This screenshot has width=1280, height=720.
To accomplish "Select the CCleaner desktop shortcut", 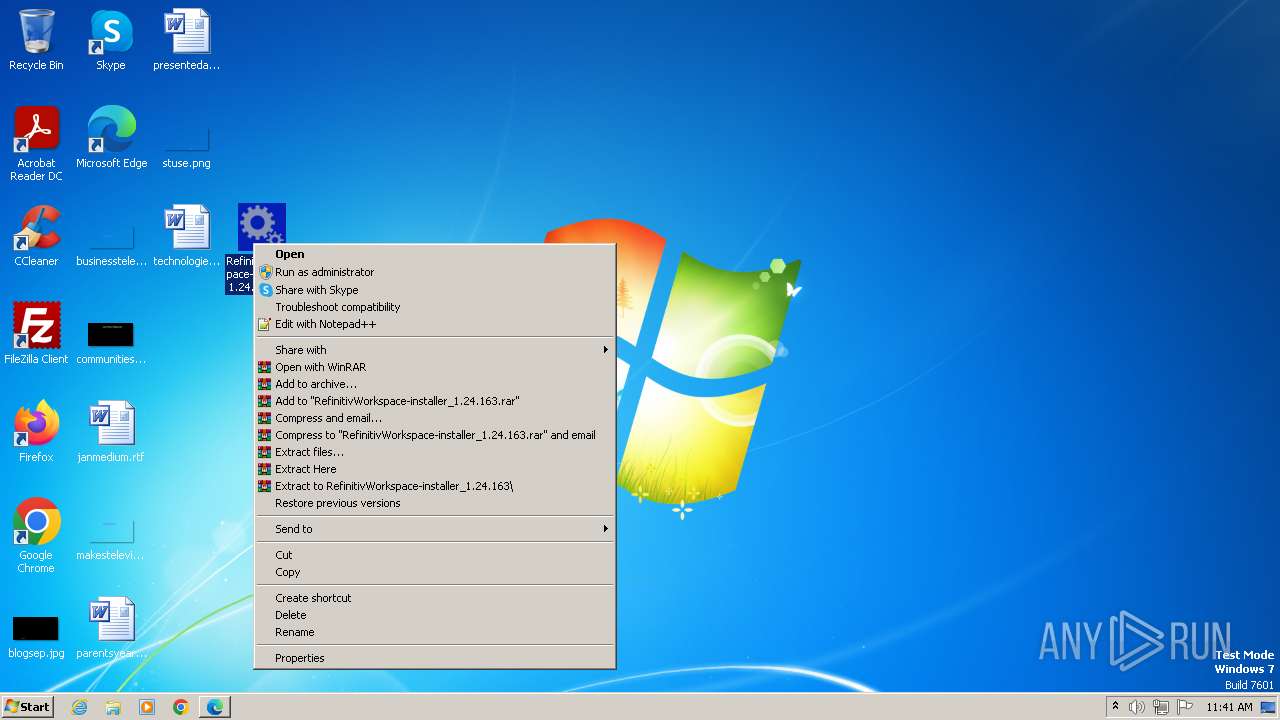I will pyautogui.click(x=36, y=235).
